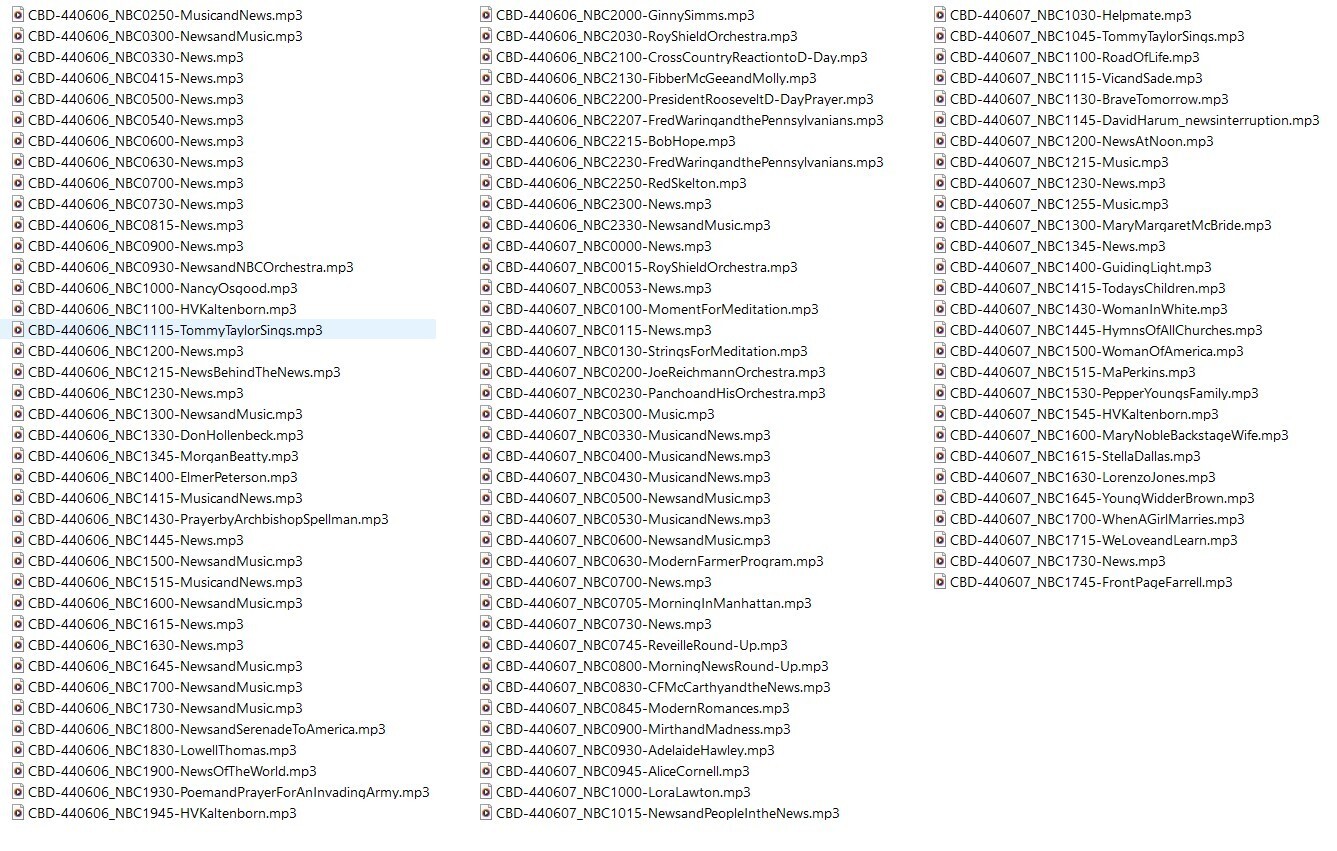Select file CBD-440607_NBC0300-Music.mp3
The width and height of the screenshot is (1337, 851).
(x=605, y=414)
